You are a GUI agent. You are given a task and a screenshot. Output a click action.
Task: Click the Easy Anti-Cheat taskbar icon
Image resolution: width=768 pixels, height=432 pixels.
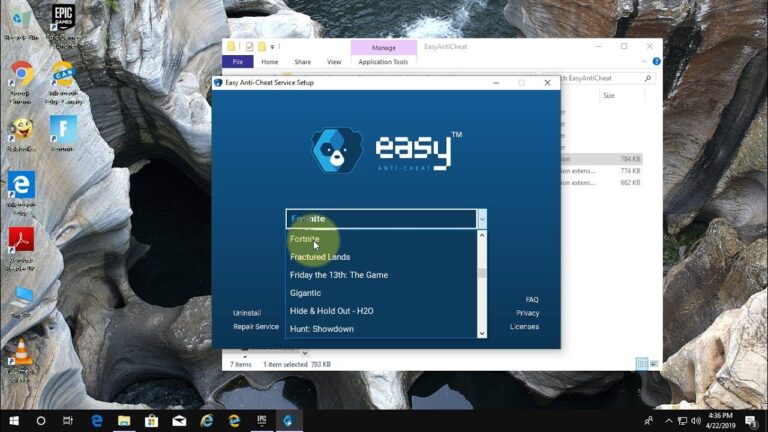coord(288,421)
